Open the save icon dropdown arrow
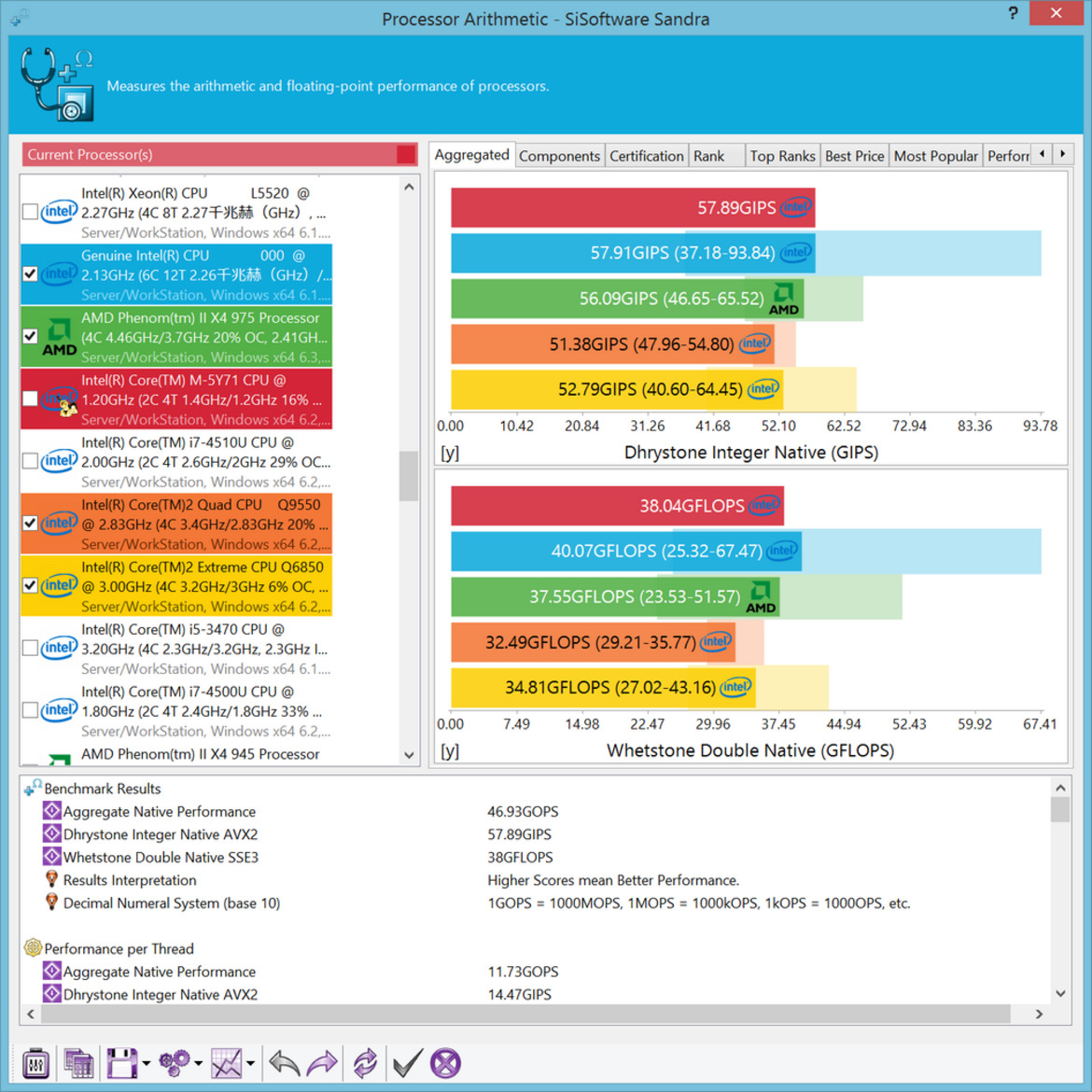Image resolution: width=1092 pixels, height=1092 pixels. click(147, 1063)
